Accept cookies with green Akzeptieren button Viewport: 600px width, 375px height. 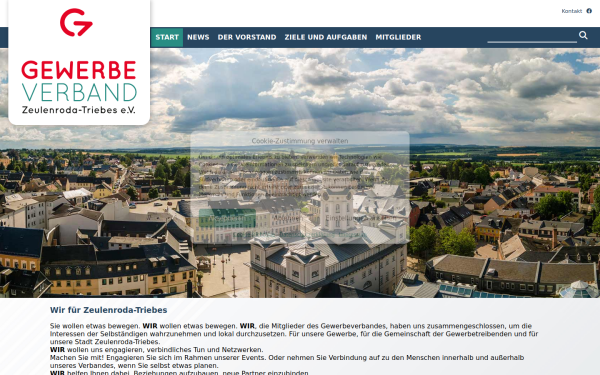click(x=227, y=218)
